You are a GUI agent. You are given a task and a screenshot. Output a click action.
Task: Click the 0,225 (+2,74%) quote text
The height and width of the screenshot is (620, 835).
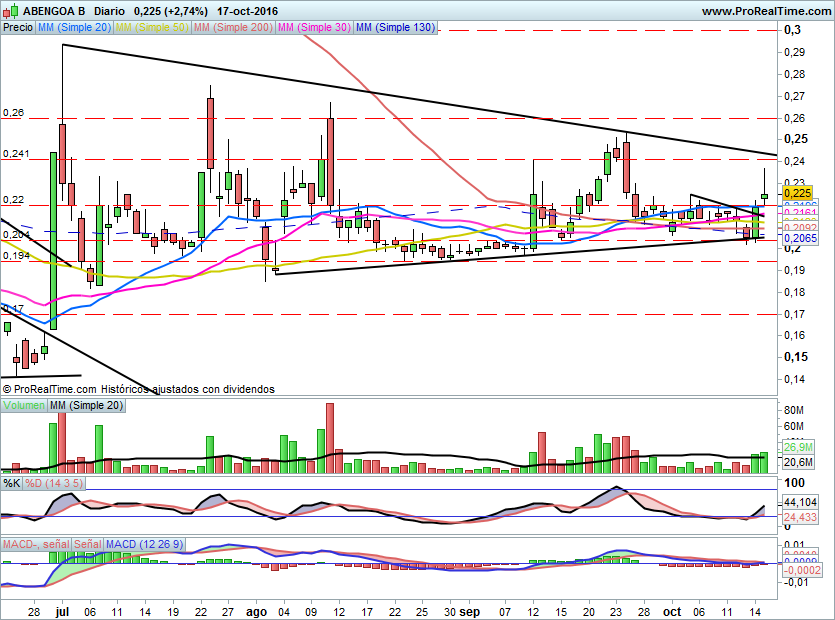pos(170,11)
